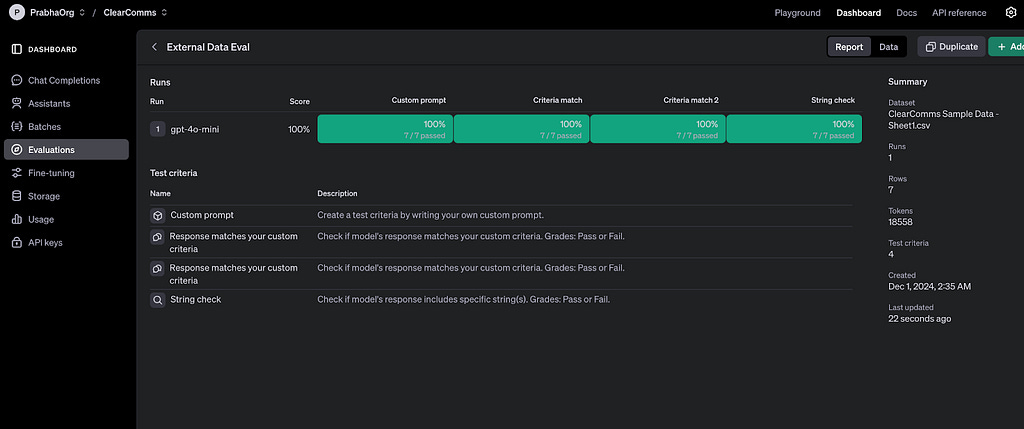Click the Assistants robot icon
1024x429 pixels.
click(17, 103)
